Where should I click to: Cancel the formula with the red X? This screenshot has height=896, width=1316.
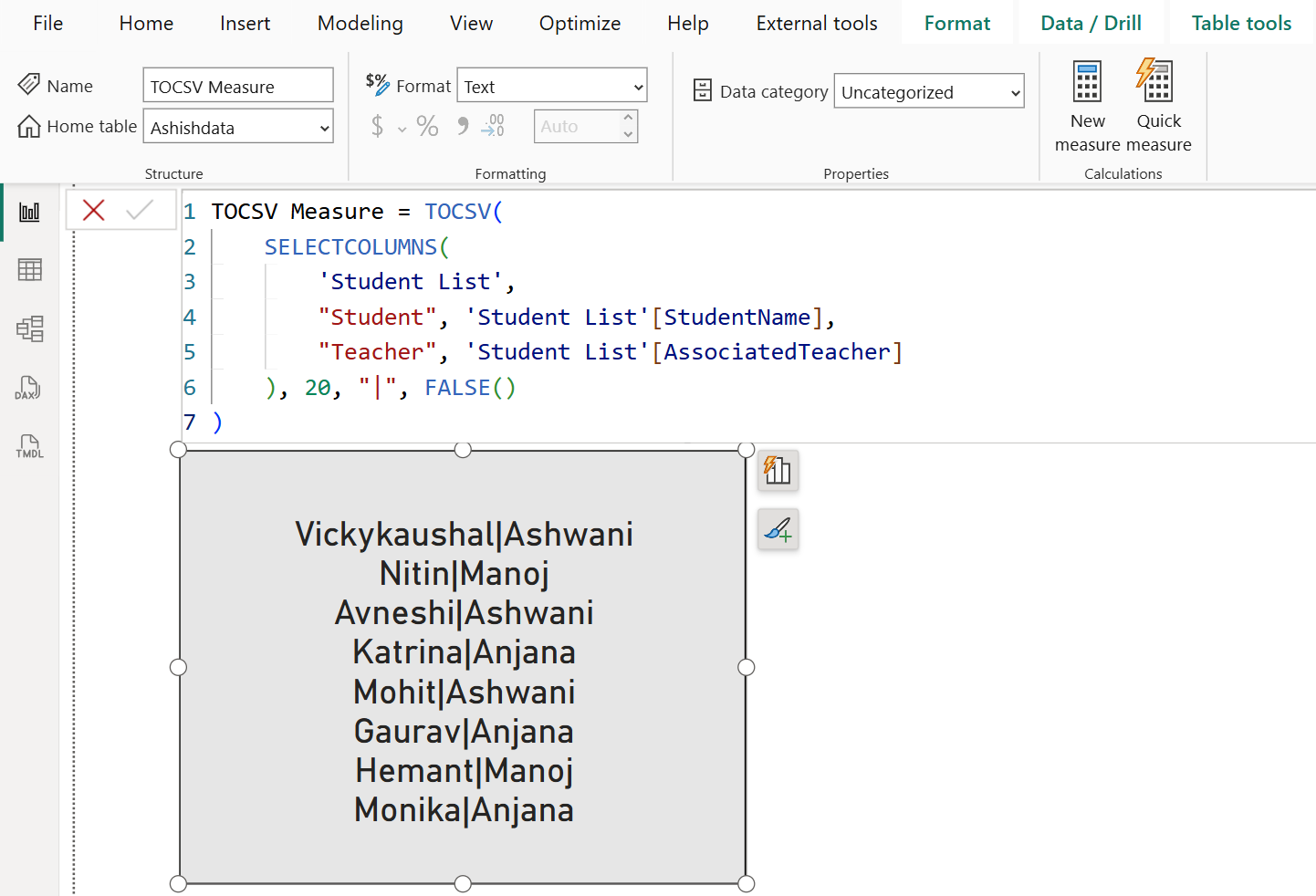pyautogui.click(x=93, y=210)
